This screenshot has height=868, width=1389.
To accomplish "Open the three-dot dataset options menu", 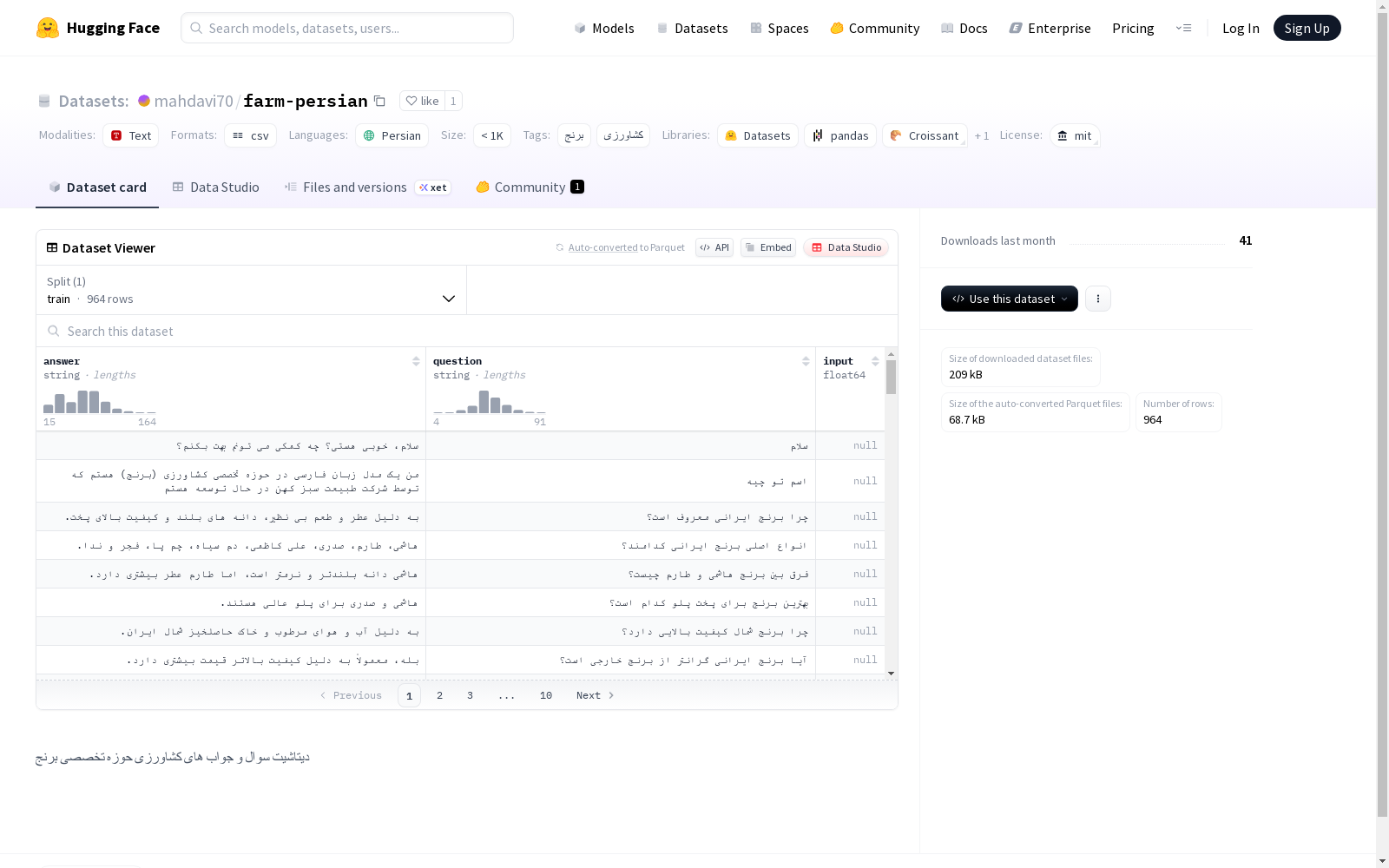I will point(1098,299).
